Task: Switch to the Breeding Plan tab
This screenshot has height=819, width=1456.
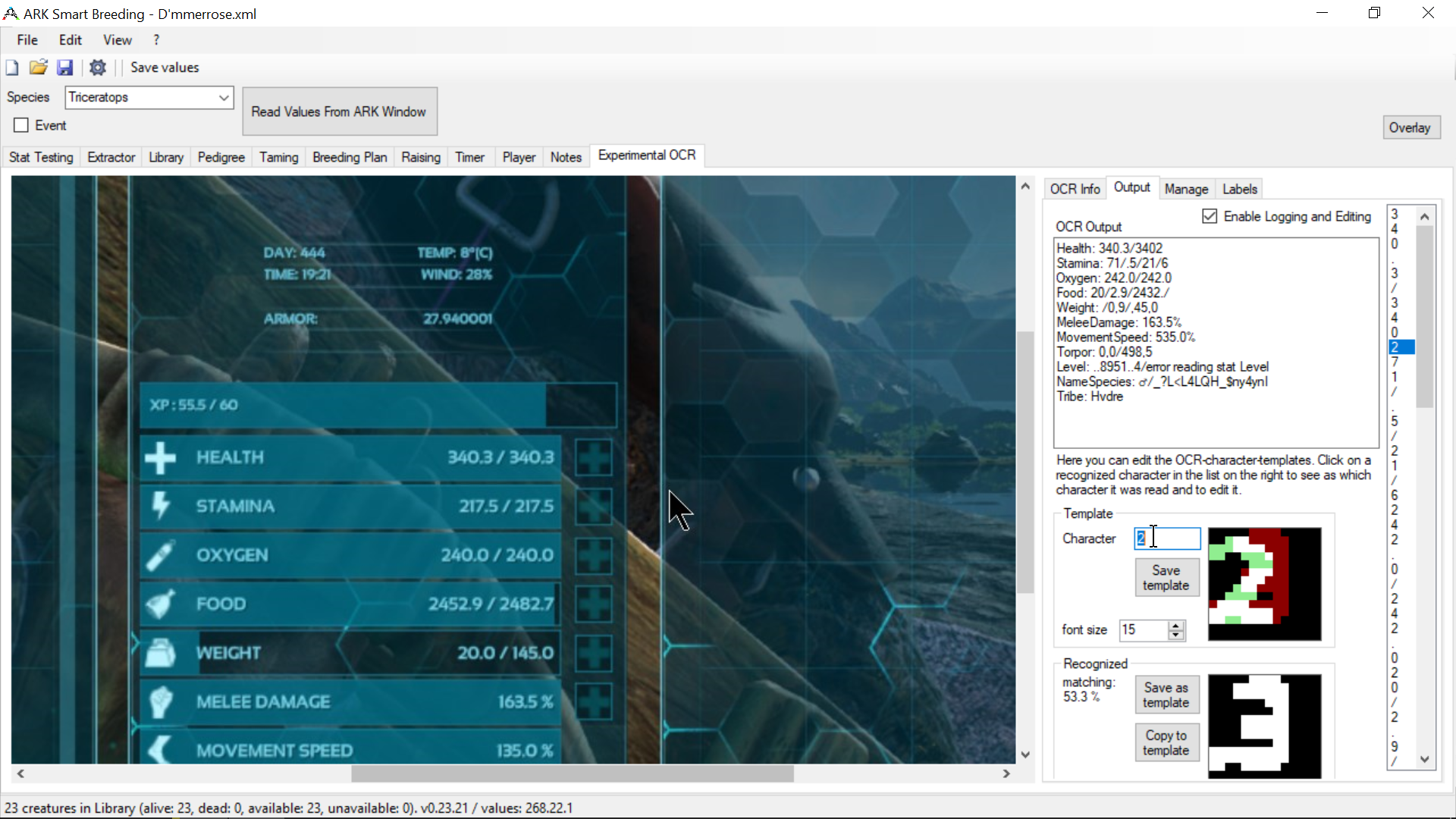Action: [x=349, y=157]
